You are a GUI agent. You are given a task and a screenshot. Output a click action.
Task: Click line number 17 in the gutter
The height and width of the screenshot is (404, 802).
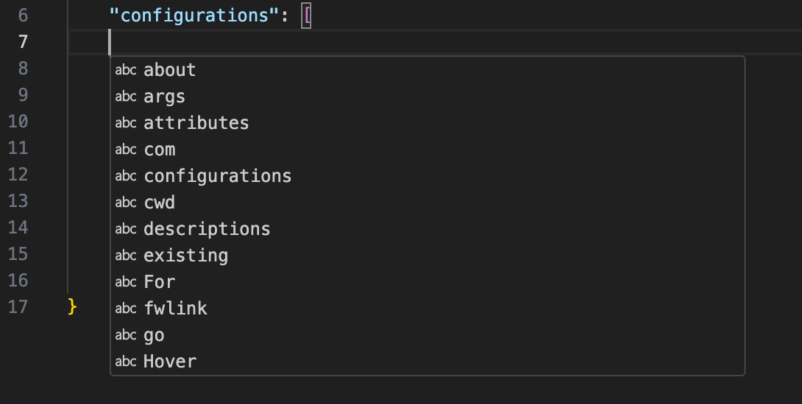point(18,307)
